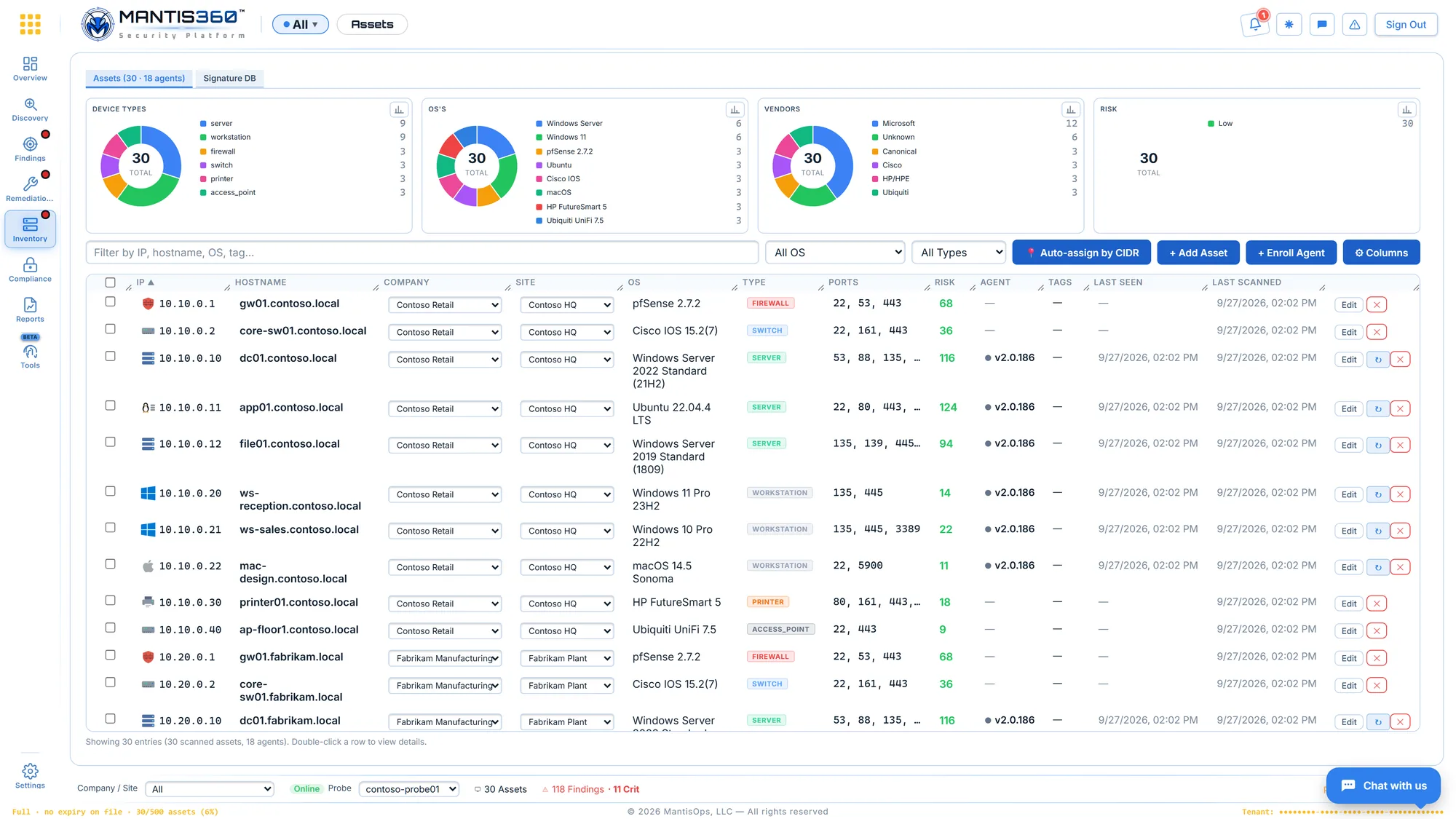This screenshot has height=819, width=1456.
Task: Open the All scope dropdown in header
Action: (x=301, y=25)
